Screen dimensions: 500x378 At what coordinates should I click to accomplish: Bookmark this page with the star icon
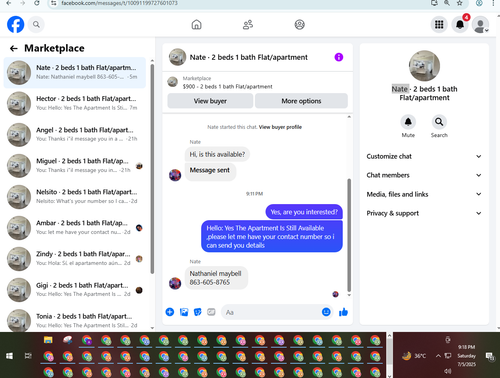pos(460,3)
